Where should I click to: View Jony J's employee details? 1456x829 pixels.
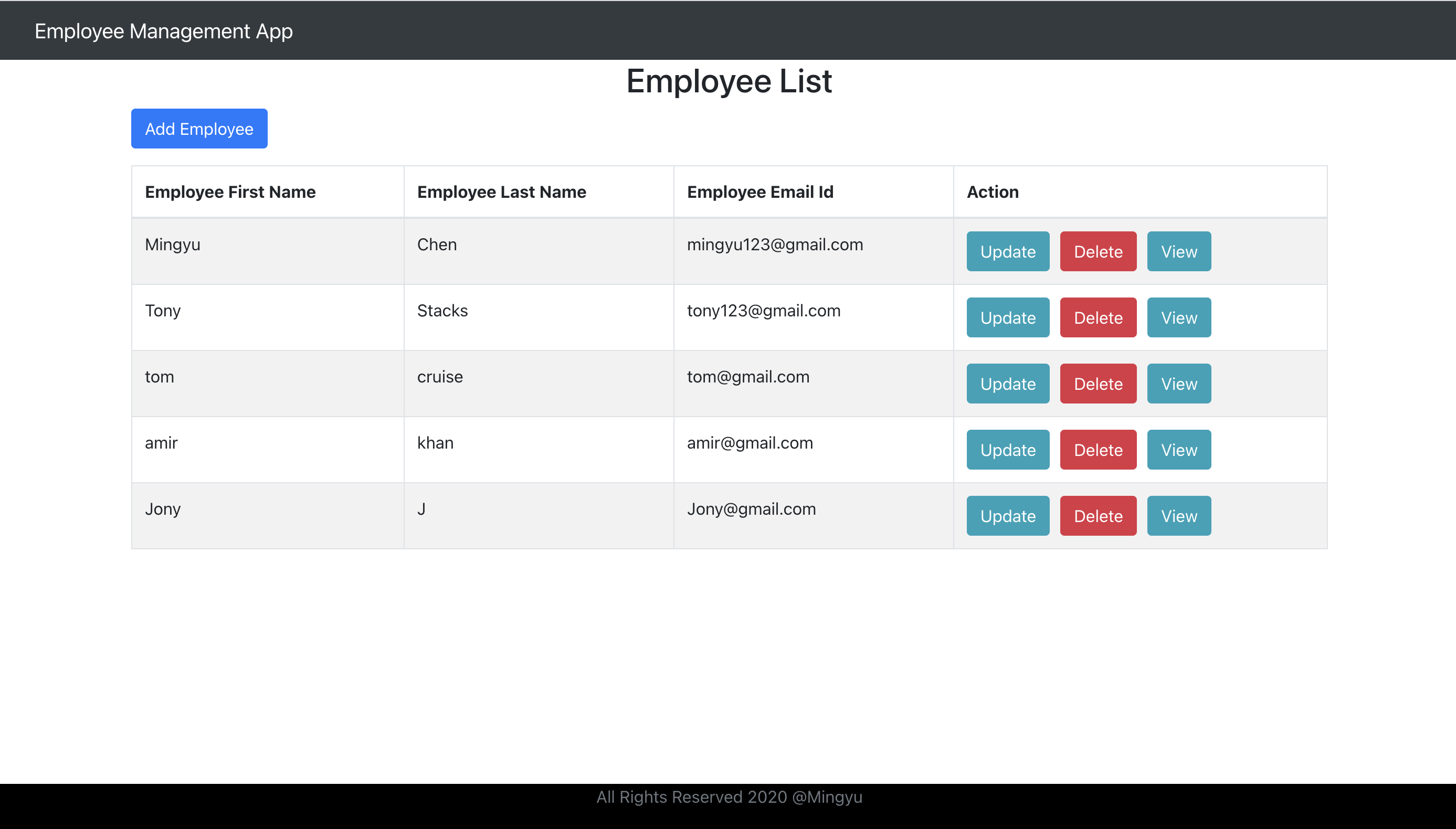click(x=1178, y=515)
